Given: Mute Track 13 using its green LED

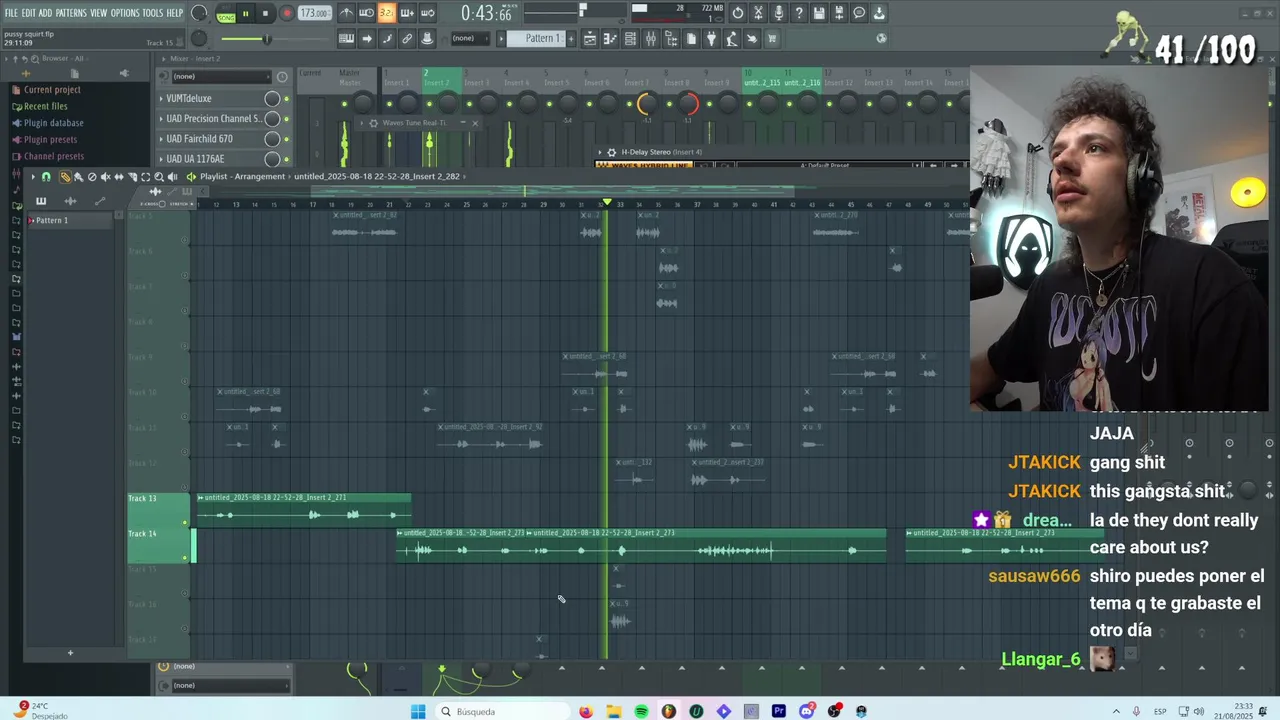Looking at the screenshot, I should click(x=185, y=522).
